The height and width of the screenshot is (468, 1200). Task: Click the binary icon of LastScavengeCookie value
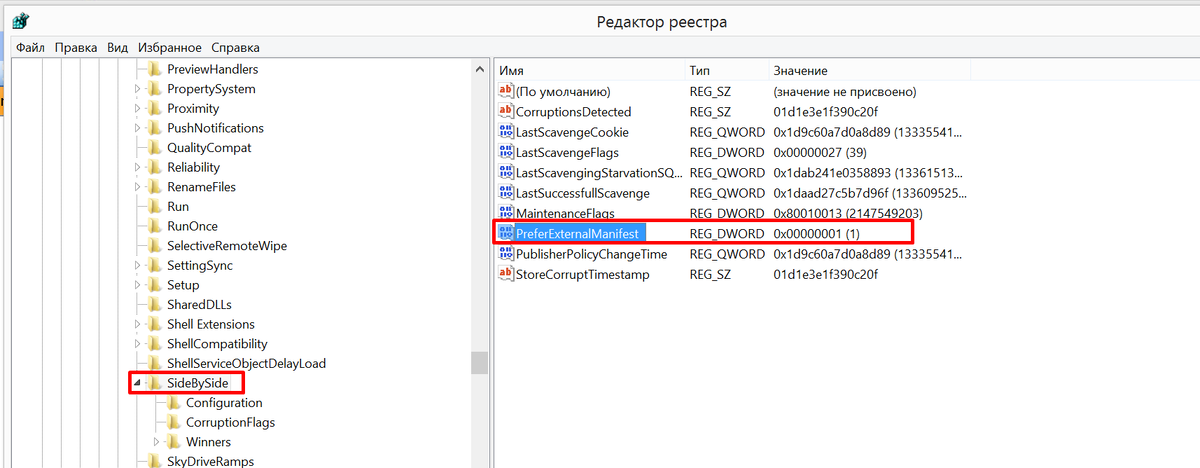pos(505,132)
